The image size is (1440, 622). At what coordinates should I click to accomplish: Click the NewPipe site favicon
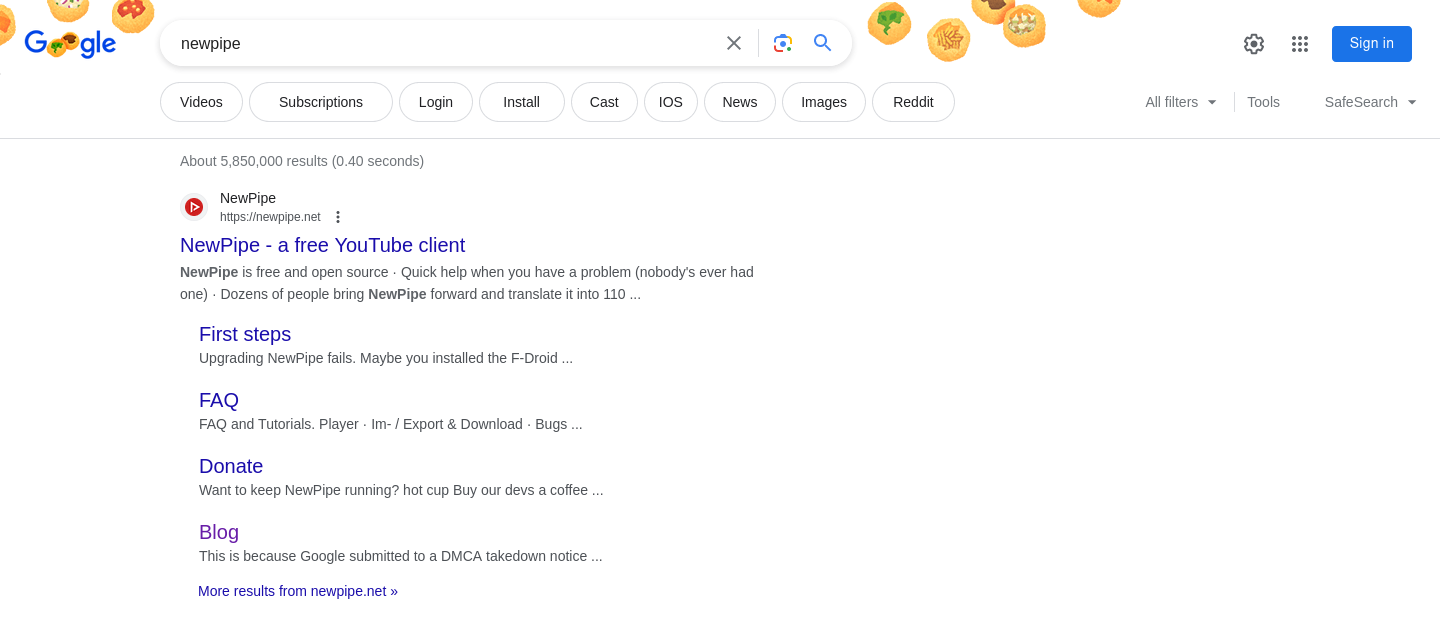(194, 207)
